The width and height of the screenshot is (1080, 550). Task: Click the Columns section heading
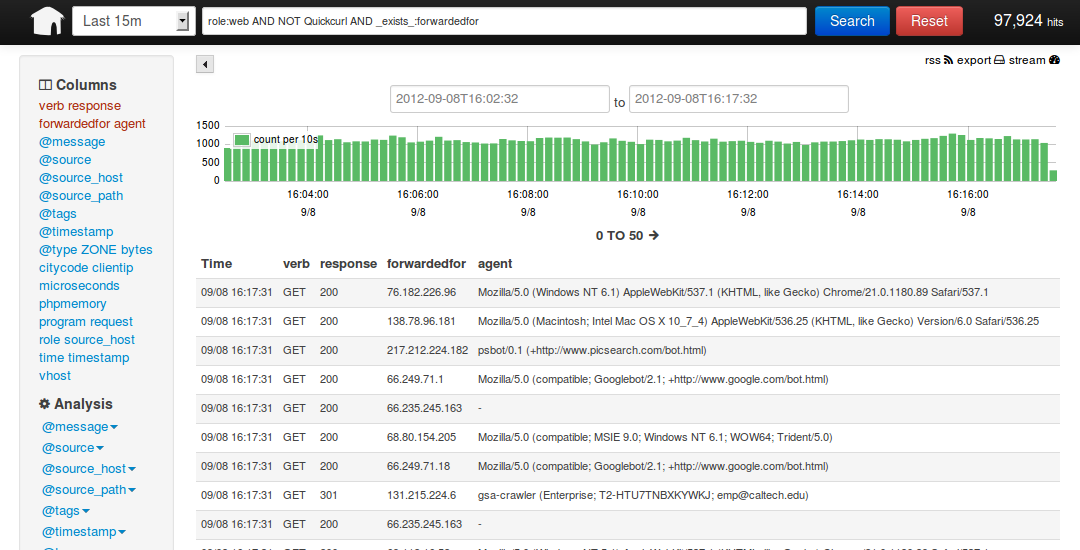(78, 85)
